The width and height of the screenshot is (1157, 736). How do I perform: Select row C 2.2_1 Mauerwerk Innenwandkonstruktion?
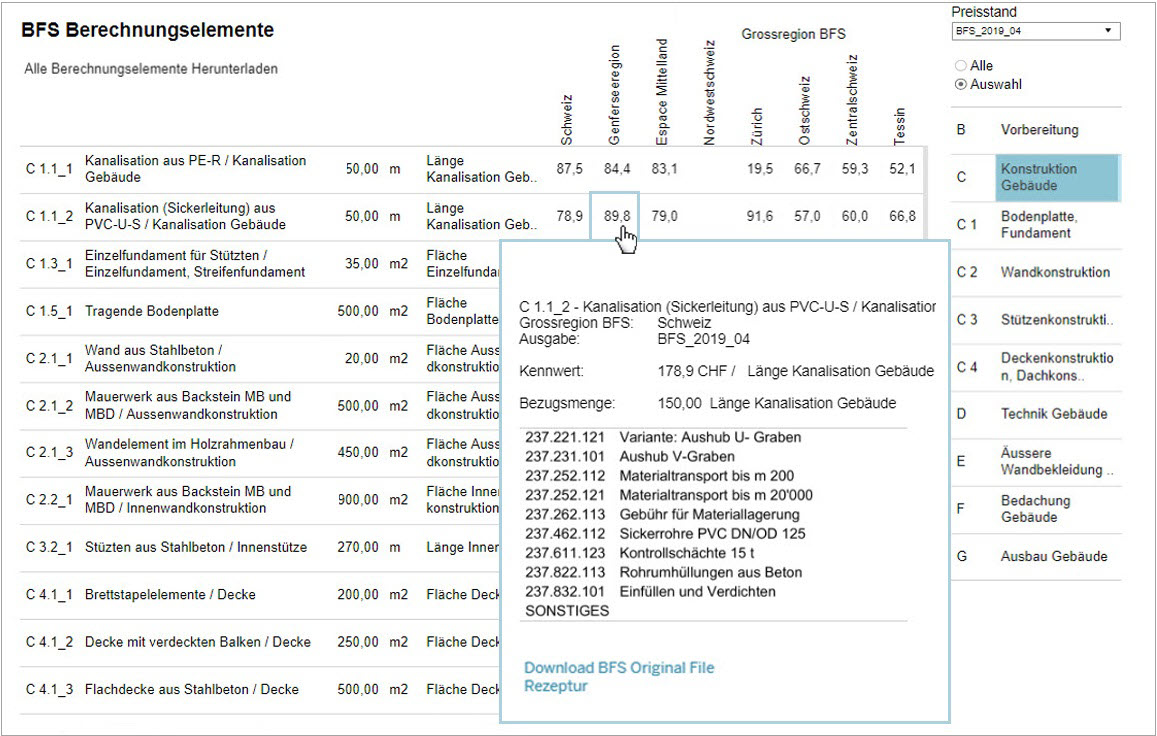[x=260, y=500]
